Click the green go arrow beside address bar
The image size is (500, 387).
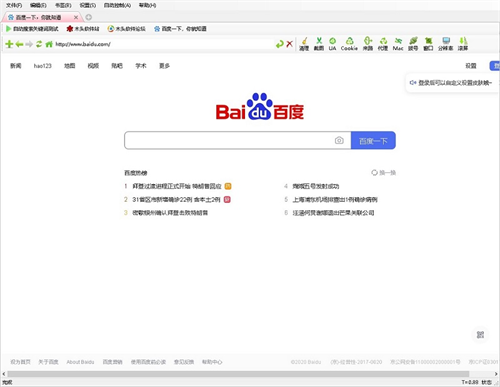point(279,44)
